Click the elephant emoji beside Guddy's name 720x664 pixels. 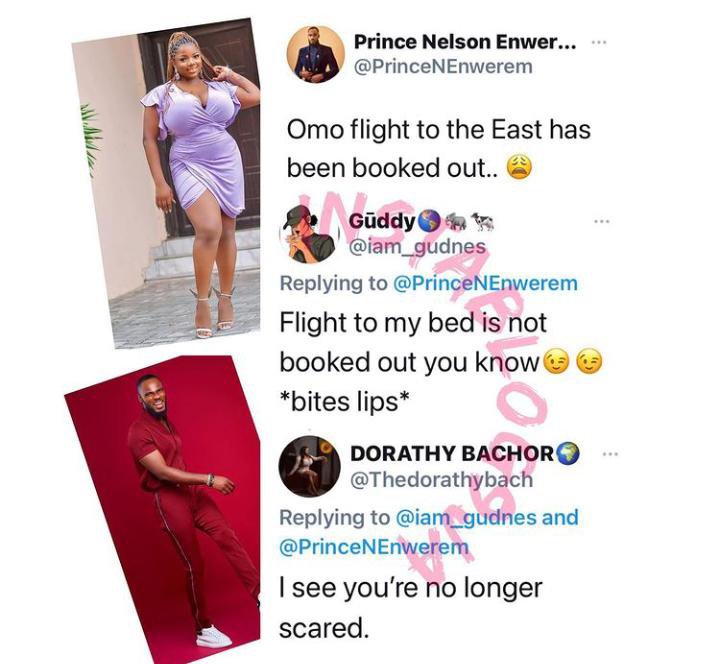click(456, 221)
